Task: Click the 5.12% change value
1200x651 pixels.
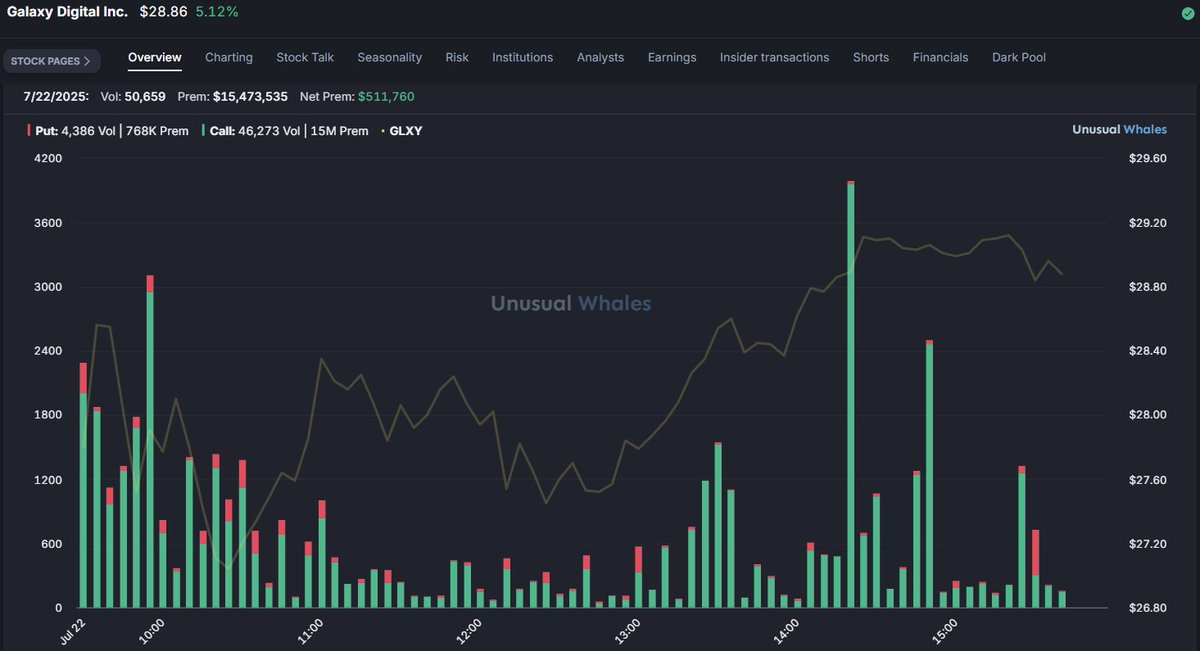Action: pos(217,12)
